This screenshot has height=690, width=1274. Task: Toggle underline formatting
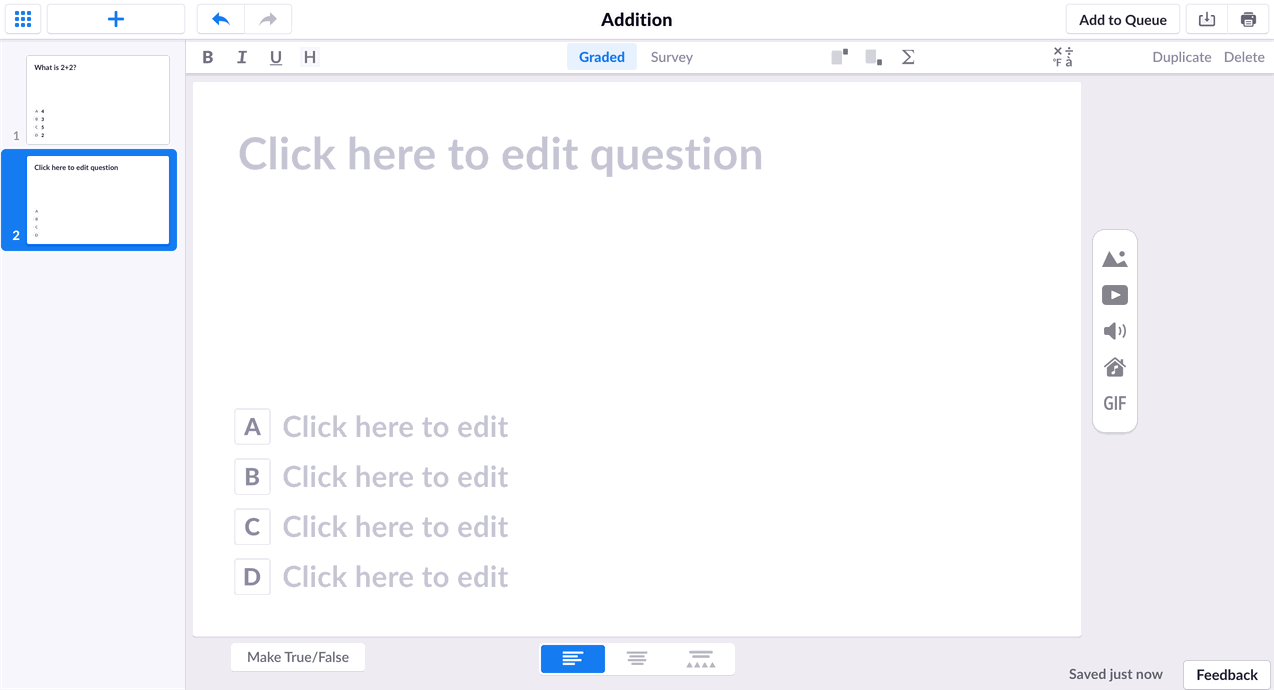pyautogui.click(x=275, y=57)
